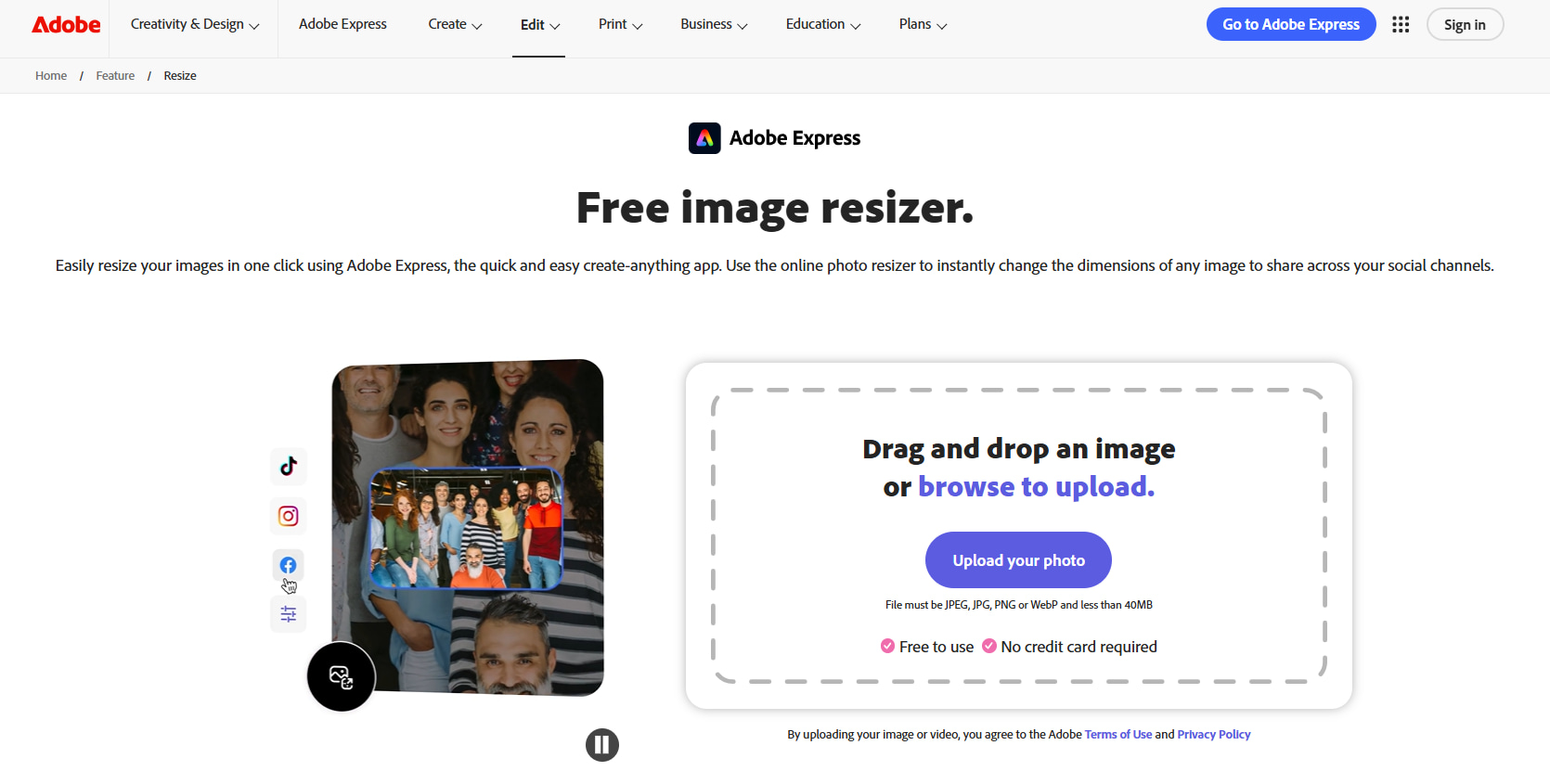Open Terms of Use link
This screenshot has width=1550, height=784.
click(1117, 735)
